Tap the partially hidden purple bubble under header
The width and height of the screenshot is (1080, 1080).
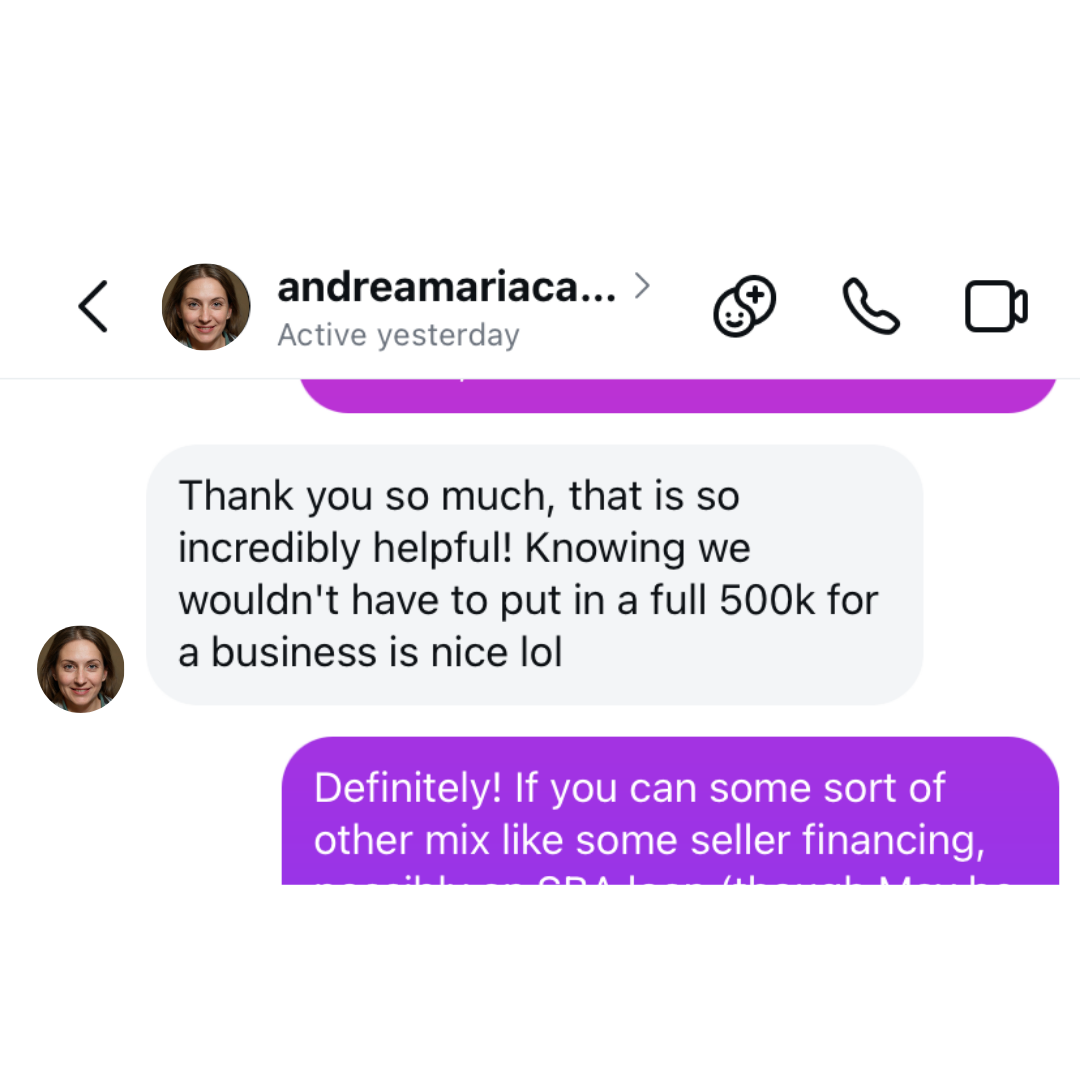[678, 395]
